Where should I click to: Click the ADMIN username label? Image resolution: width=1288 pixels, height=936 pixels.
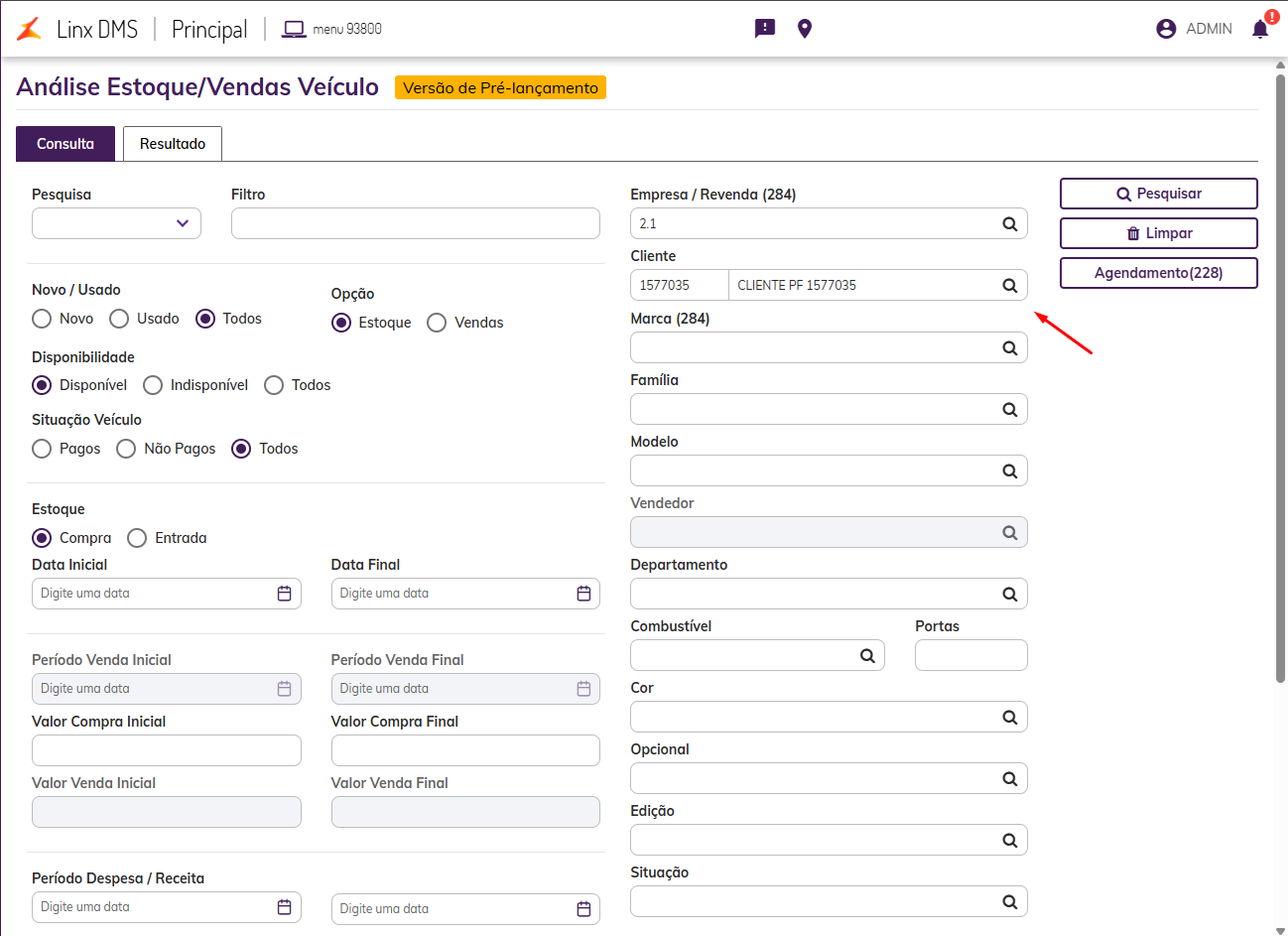1209,29
